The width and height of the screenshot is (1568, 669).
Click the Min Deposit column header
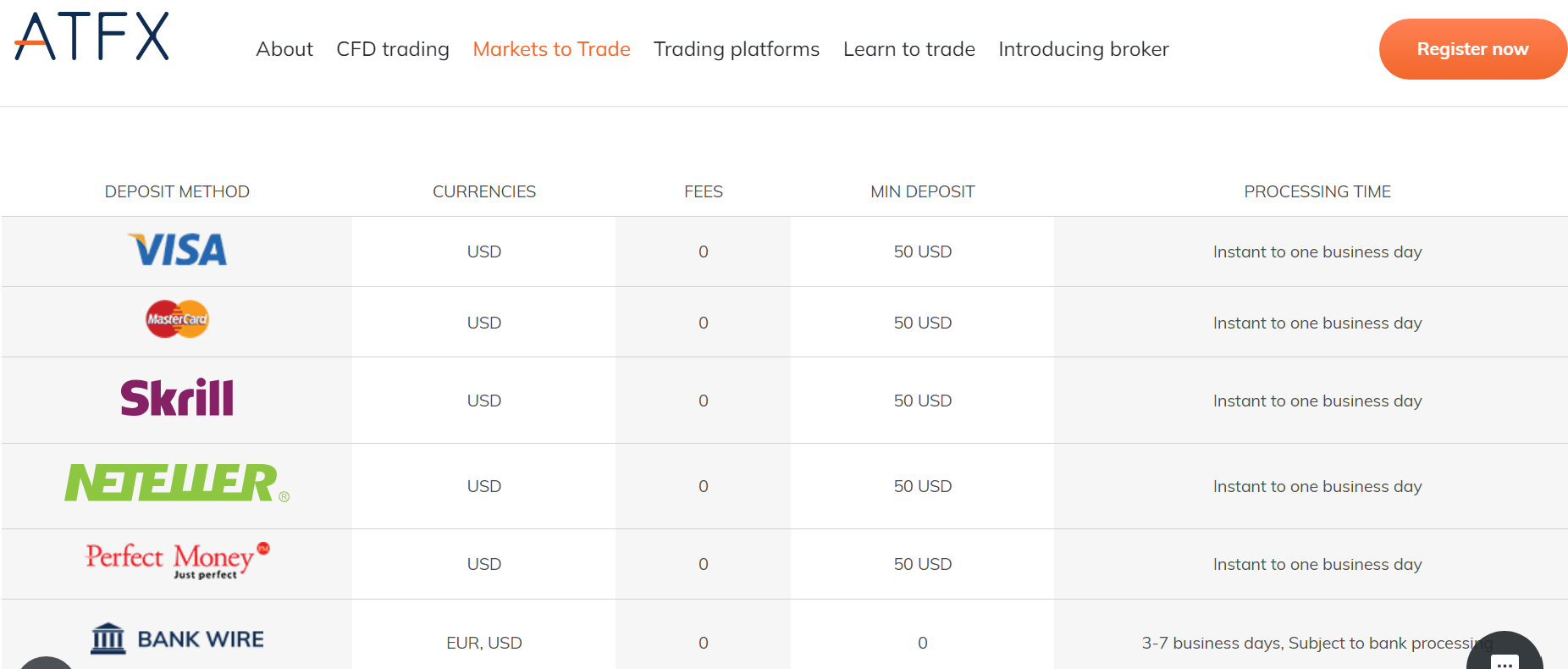pos(923,191)
